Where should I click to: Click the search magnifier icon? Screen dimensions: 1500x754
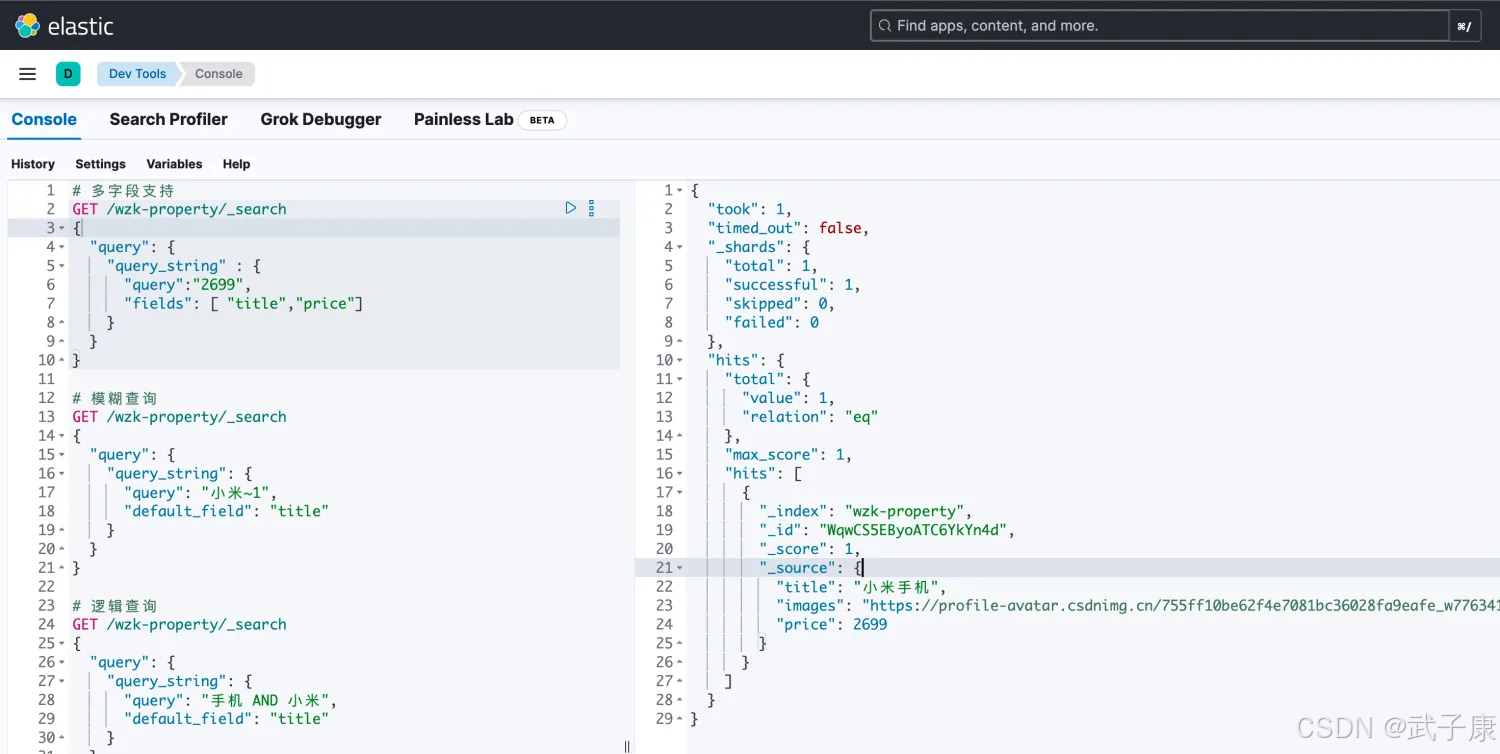(884, 26)
